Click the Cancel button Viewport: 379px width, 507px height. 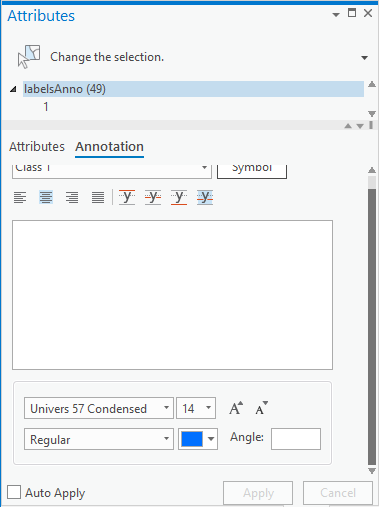click(338, 493)
